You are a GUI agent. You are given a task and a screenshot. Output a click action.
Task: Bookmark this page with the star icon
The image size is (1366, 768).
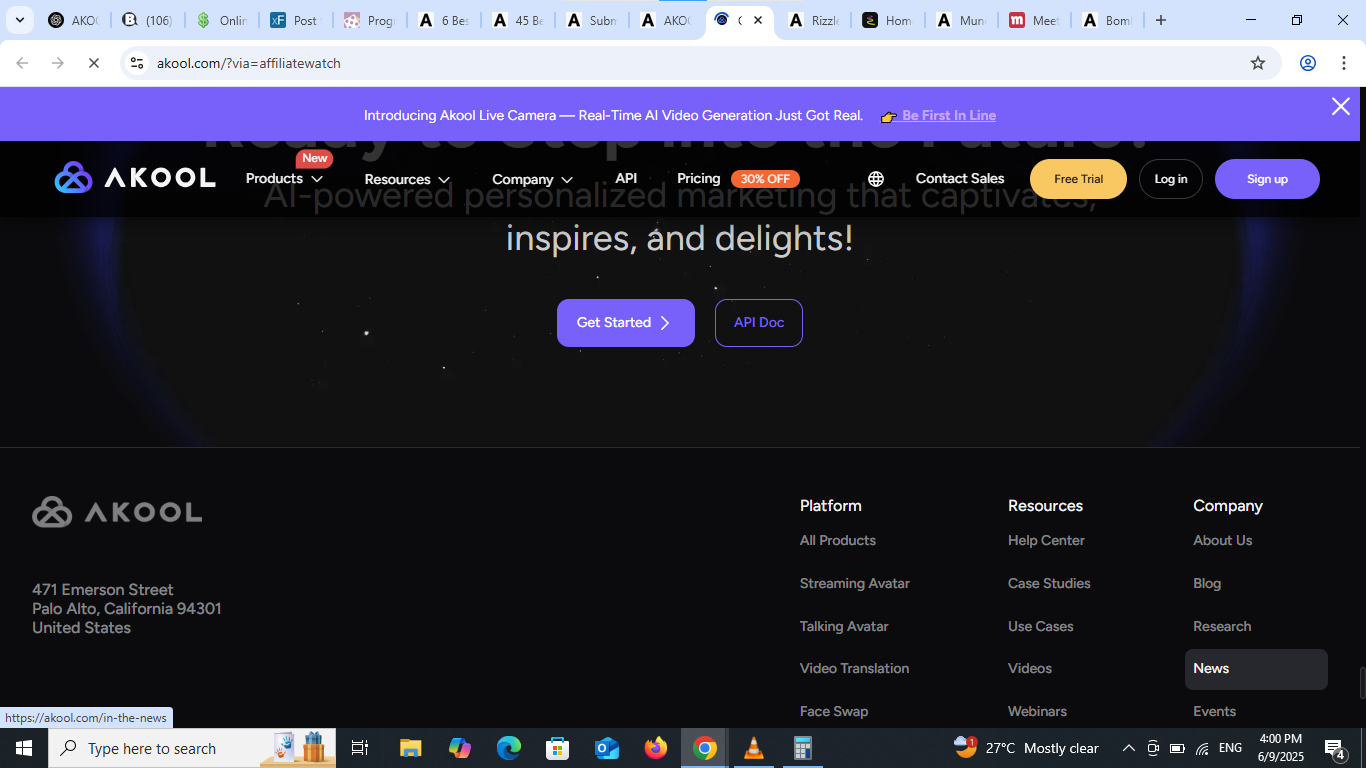(x=1258, y=63)
